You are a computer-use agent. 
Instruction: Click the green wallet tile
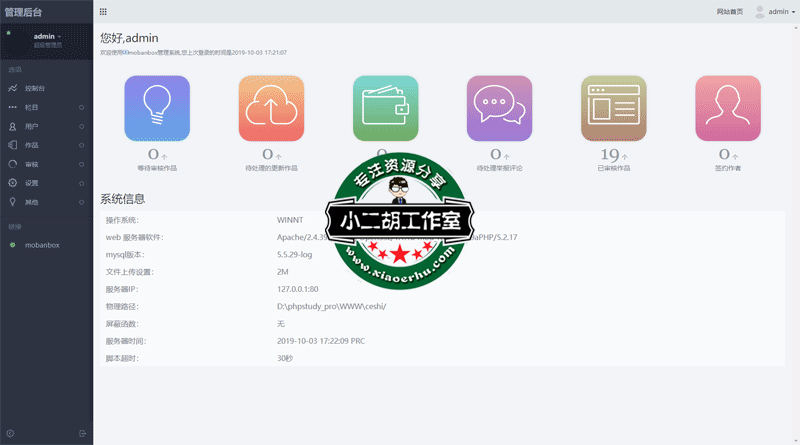(385, 108)
